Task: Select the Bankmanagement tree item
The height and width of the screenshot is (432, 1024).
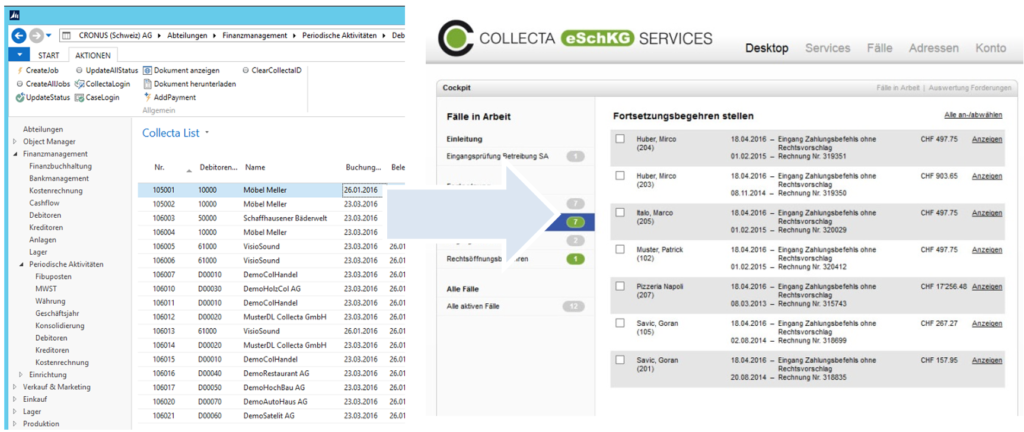Action: [x=59, y=178]
